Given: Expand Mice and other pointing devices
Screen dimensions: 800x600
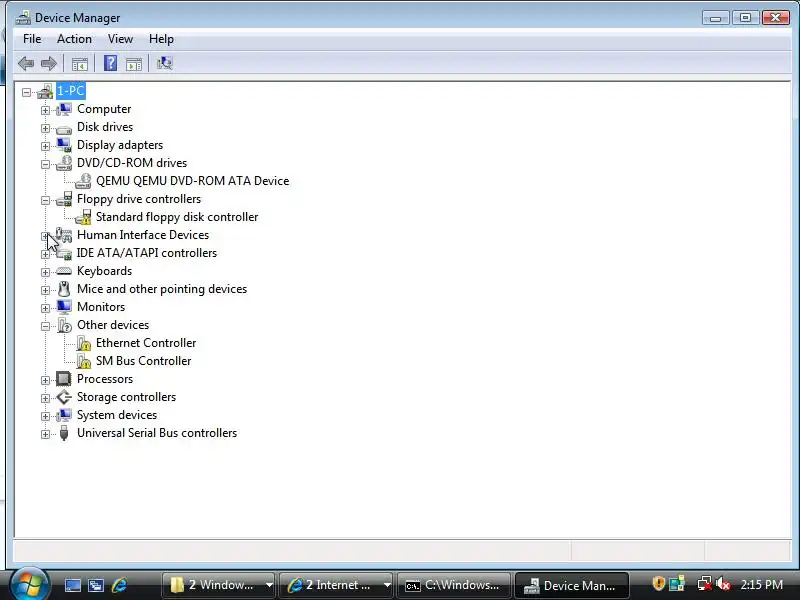Looking at the screenshot, I should (x=45, y=290).
